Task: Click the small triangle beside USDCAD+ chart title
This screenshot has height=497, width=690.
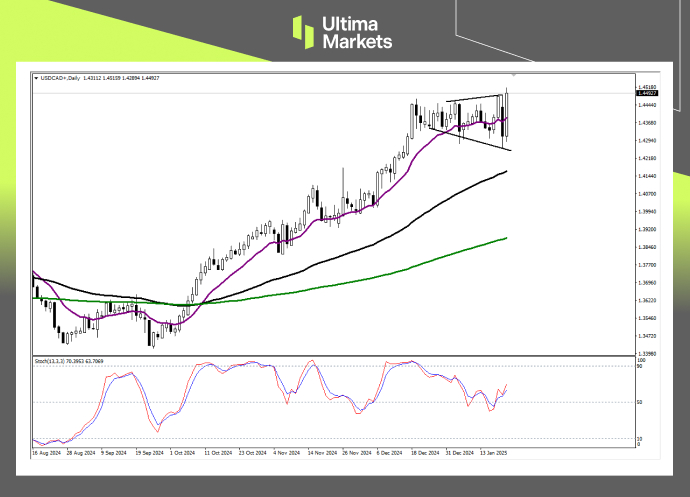Action: tap(36, 77)
